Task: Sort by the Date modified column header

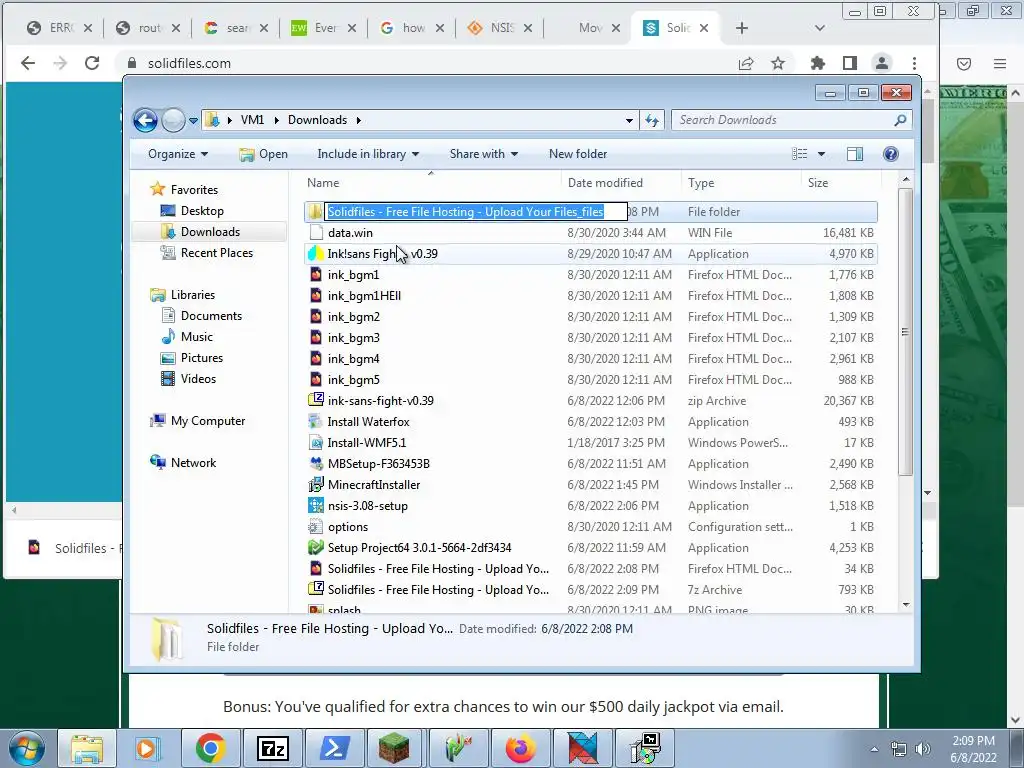Action: coord(621,183)
